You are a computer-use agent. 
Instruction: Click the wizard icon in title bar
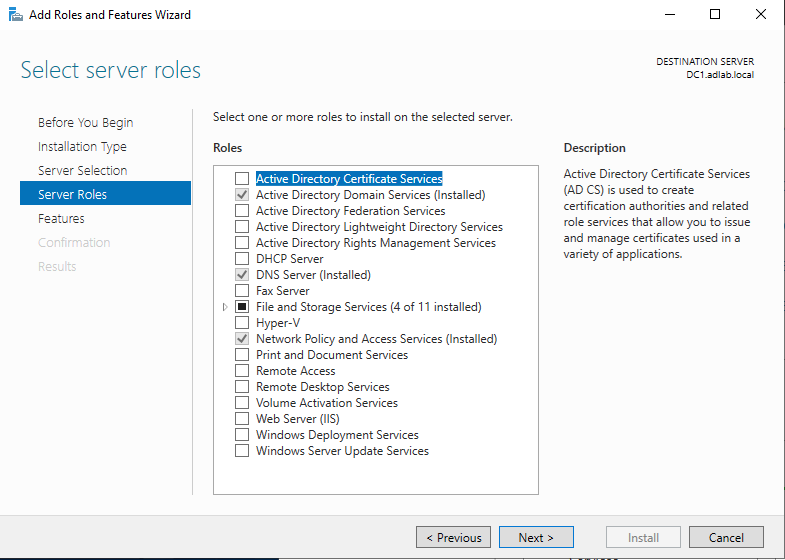[16, 15]
